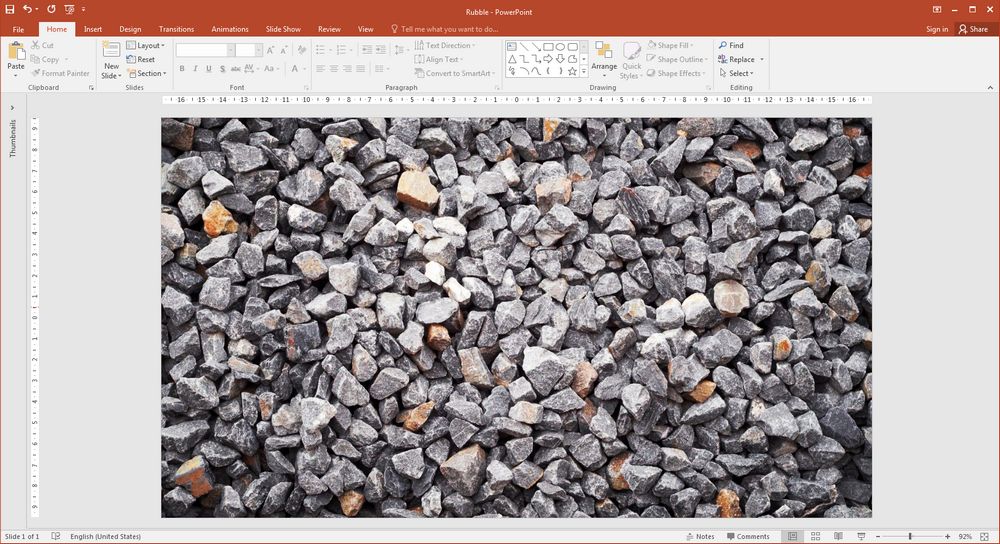Switch to the Transitions tab
The width and height of the screenshot is (1000, 544).
176,29
